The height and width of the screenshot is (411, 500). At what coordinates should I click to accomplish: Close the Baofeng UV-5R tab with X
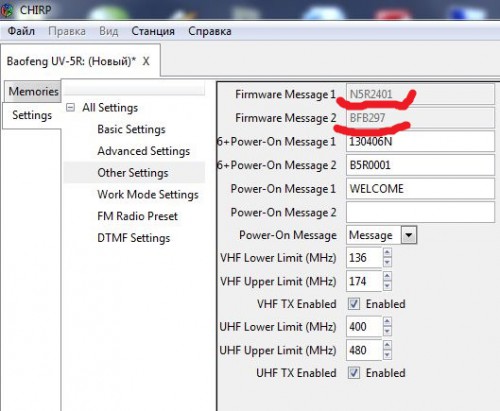pyautogui.click(x=146, y=61)
